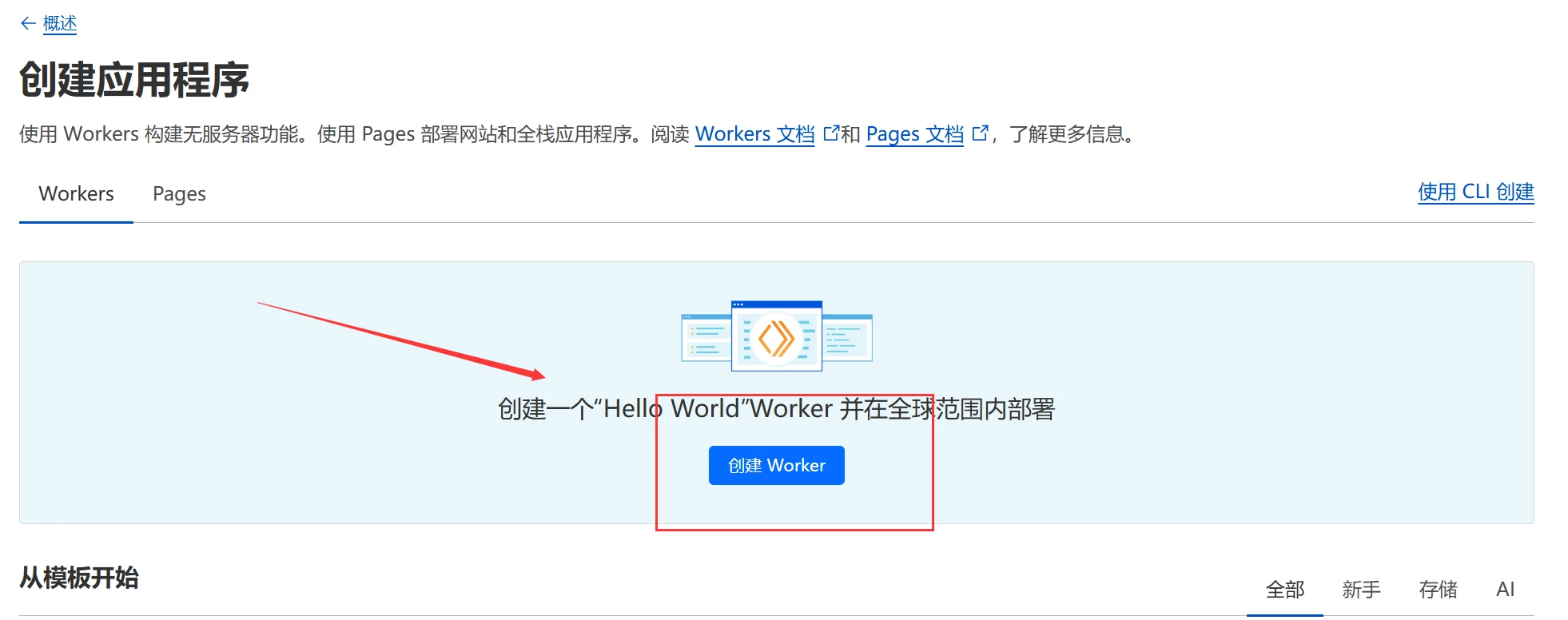Switch to the Pages tab
Image resolution: width=1568 pixels, height=620 pixels.
pos(179,194)
